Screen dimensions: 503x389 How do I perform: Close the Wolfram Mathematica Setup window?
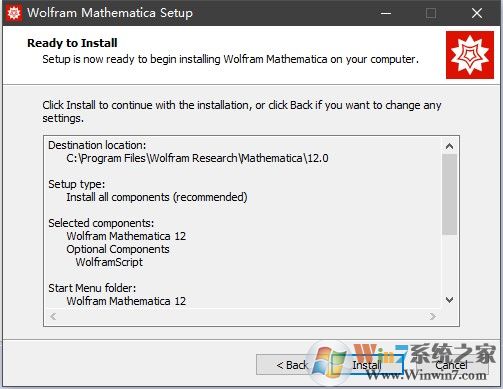click(x=477, y=13)
